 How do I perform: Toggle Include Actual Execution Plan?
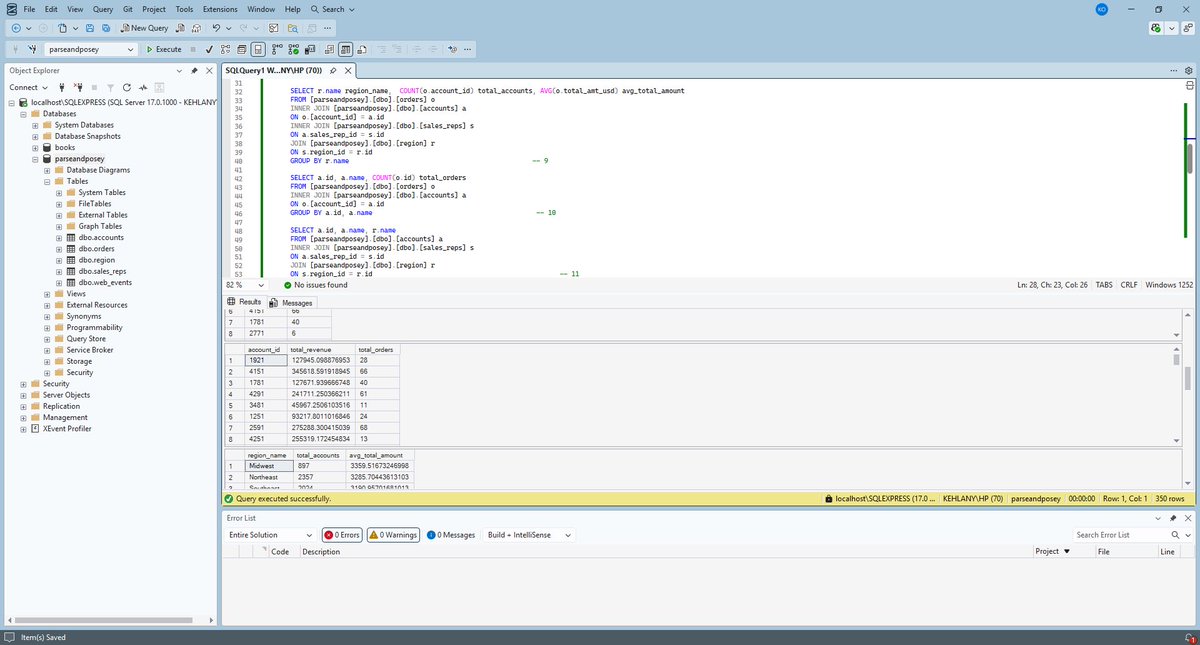pyautogui.click(x=277, y=49)
